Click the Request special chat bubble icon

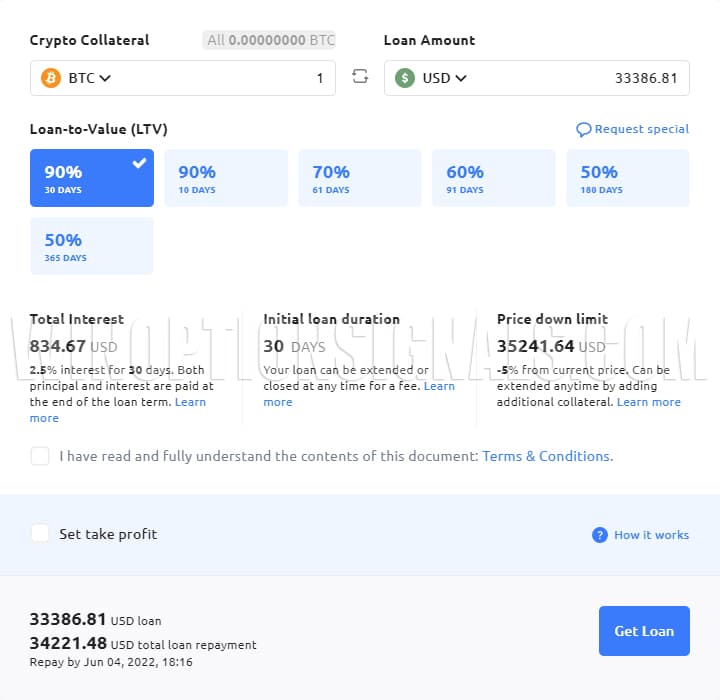pos(584,130)
